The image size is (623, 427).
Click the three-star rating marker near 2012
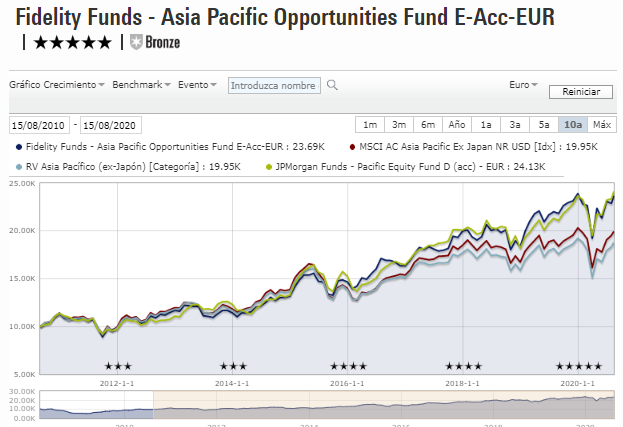[117, 366]
